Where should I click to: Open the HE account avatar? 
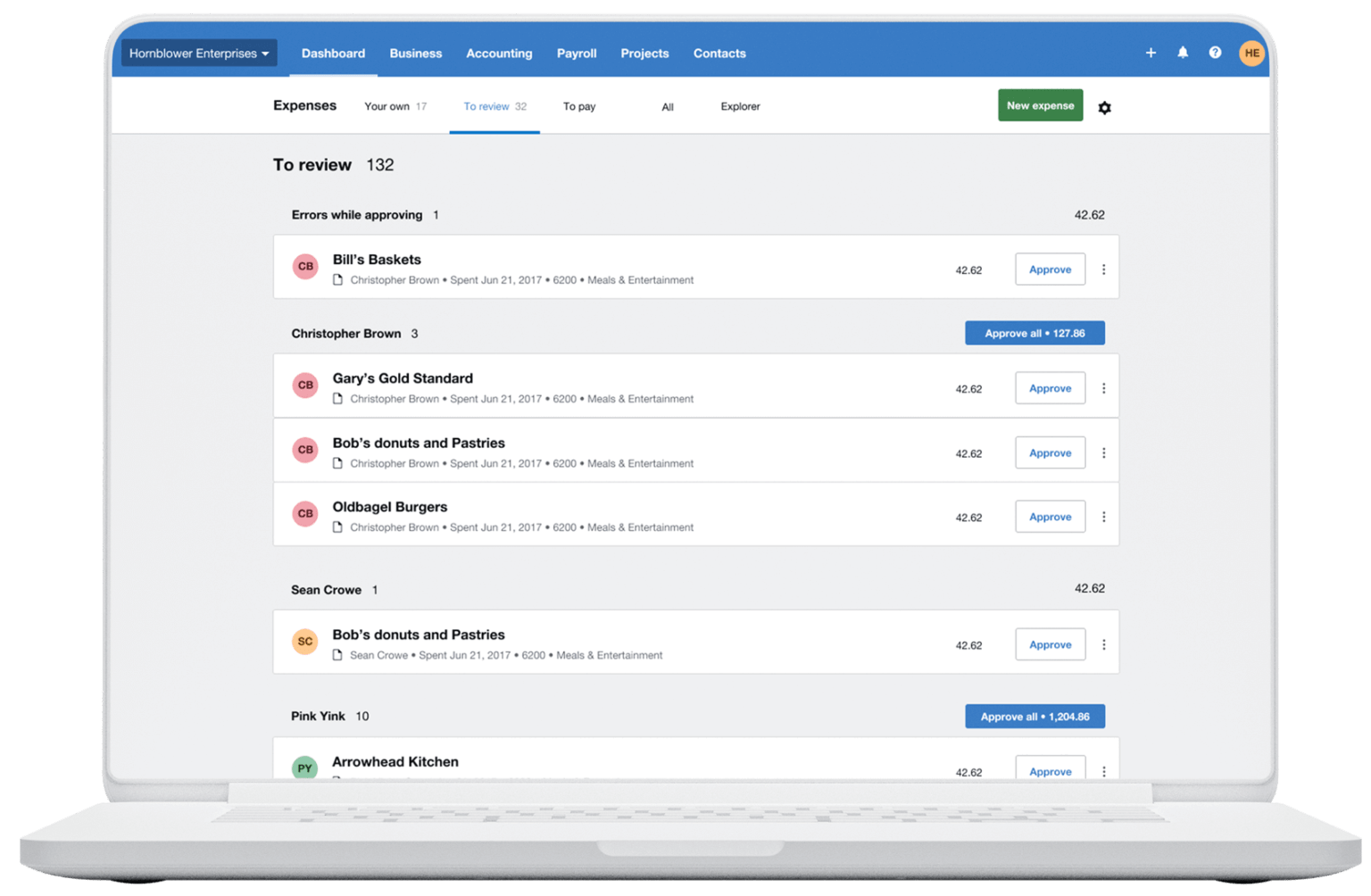click(x=1251, y=53)
